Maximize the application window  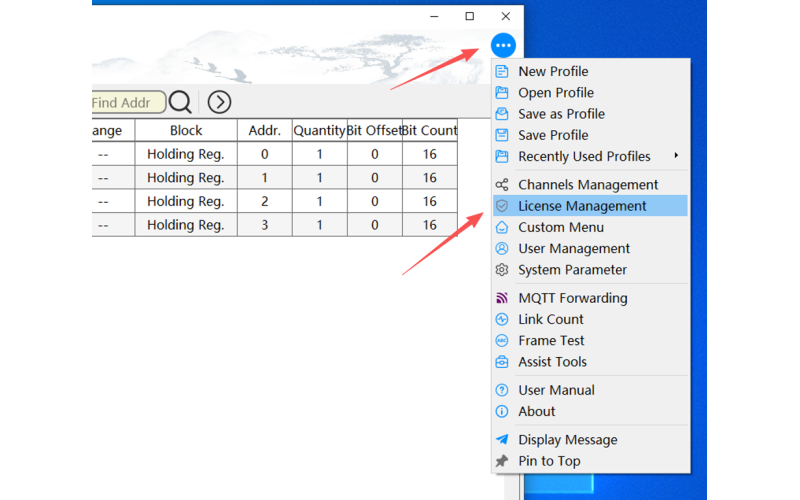(470, 16)
